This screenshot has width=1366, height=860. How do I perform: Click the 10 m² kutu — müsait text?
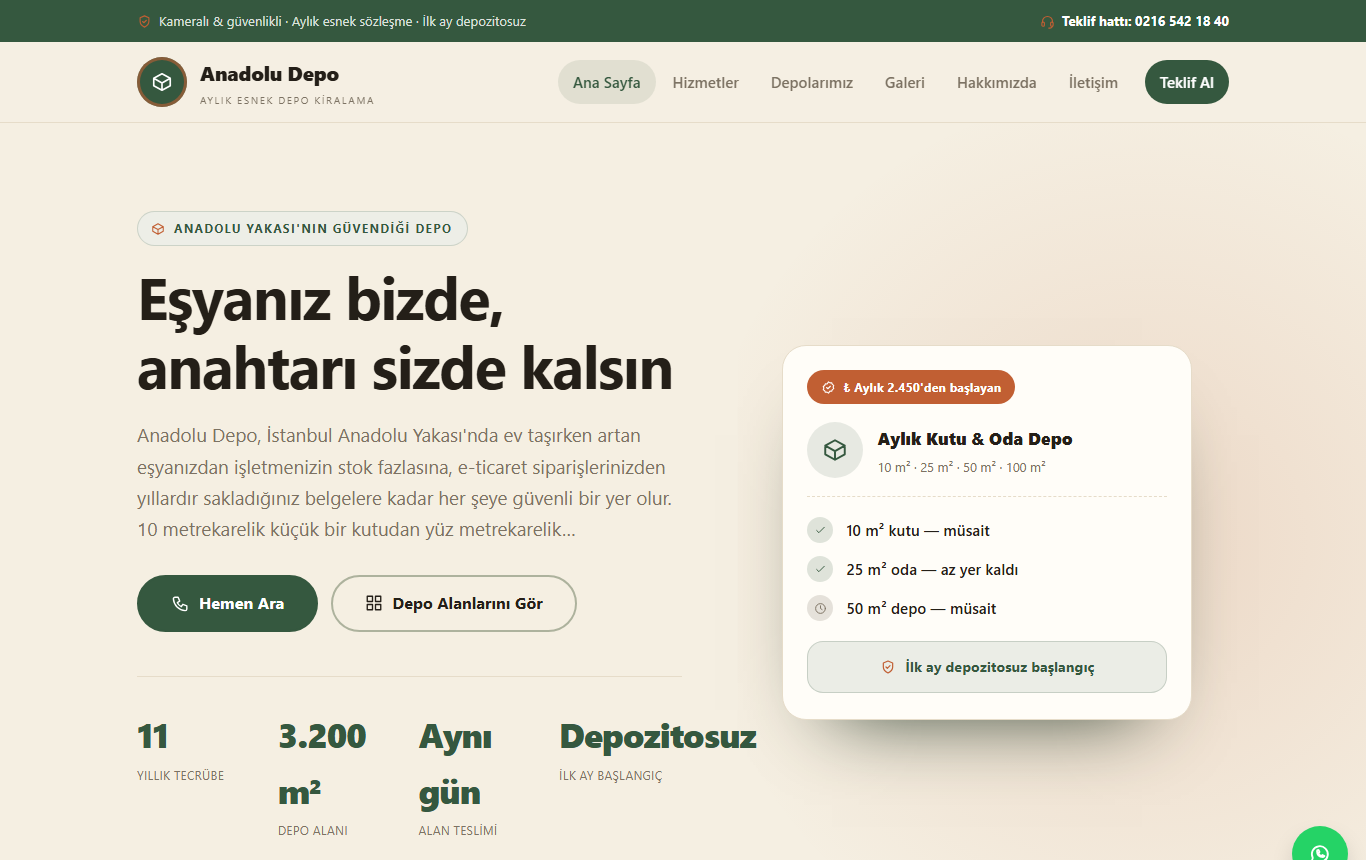918,530
